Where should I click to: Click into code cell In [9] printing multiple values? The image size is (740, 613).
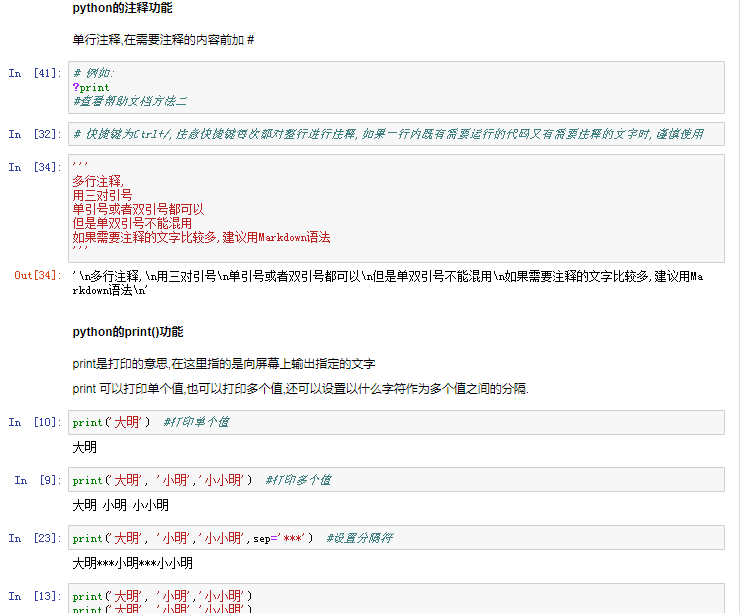pyautogui.click(x=396, y=480)
